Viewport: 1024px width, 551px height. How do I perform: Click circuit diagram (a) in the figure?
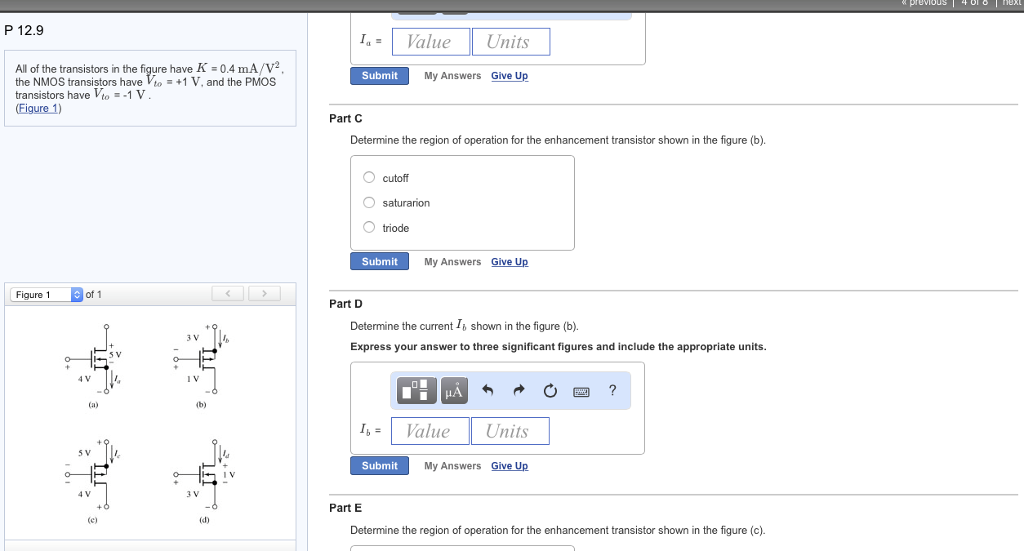point(93,366)
